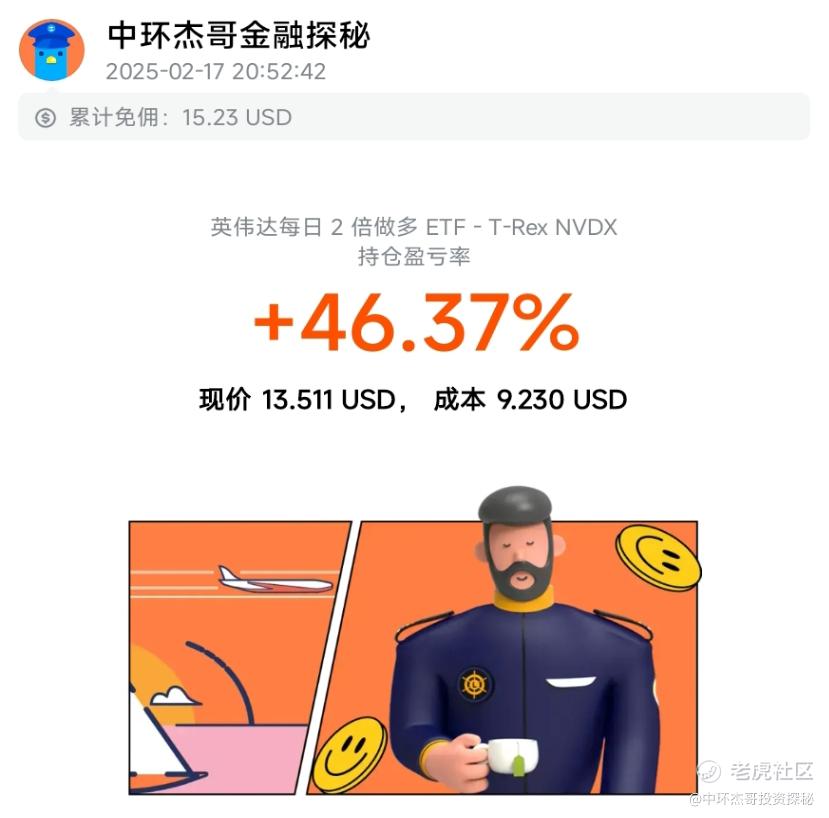Image resolution: width=829 pixels, height=818 pixels.
Task: Click the 2025-02-17 20:52:42 timestamp
Action: (216, 72)
